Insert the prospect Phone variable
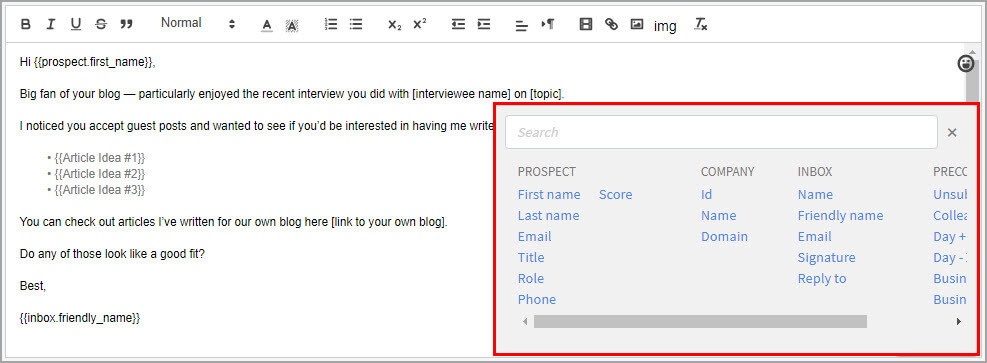 coord(537,299)
